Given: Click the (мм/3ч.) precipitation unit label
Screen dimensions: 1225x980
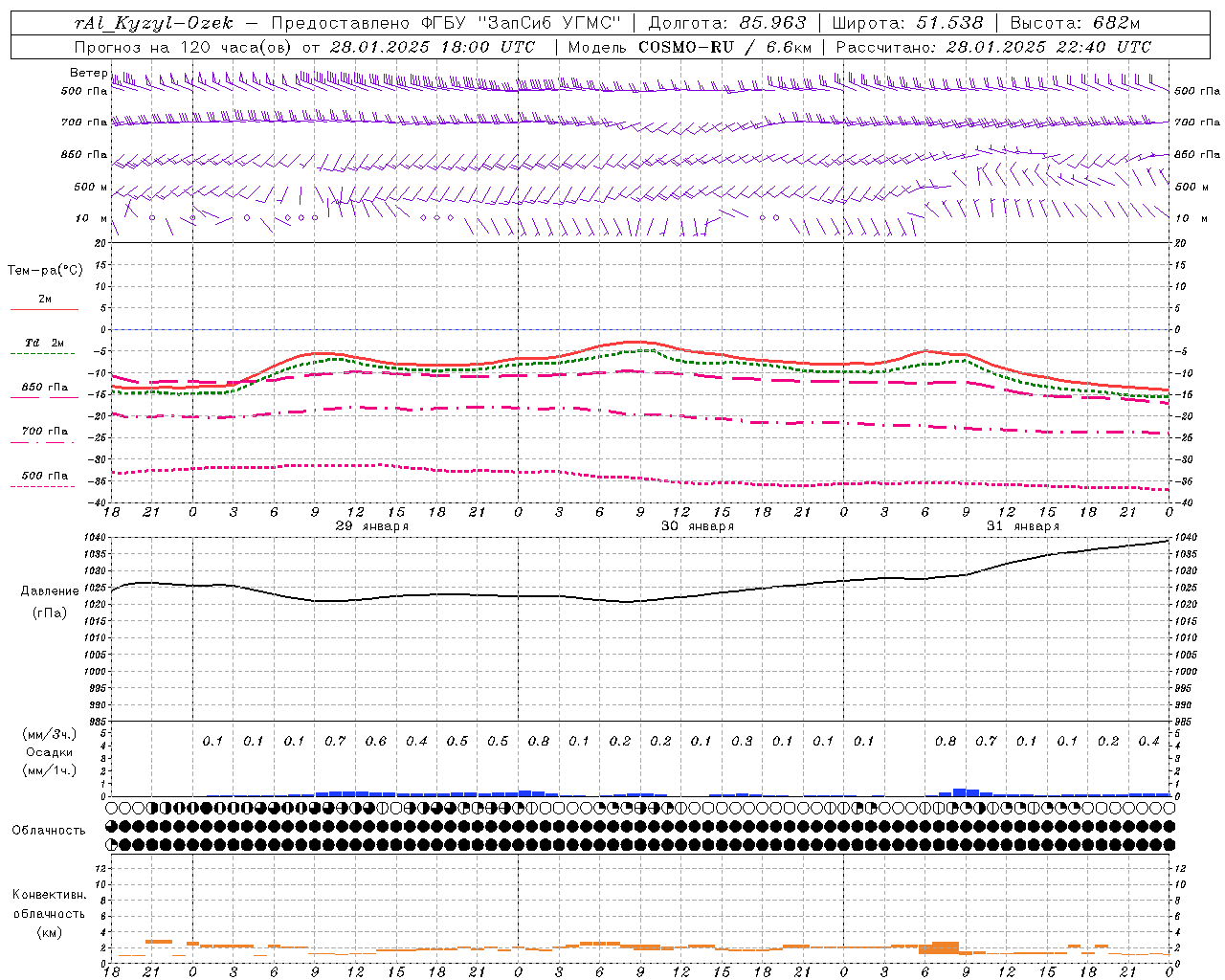Looking at the screenshot, I should (x=50, y=734).
